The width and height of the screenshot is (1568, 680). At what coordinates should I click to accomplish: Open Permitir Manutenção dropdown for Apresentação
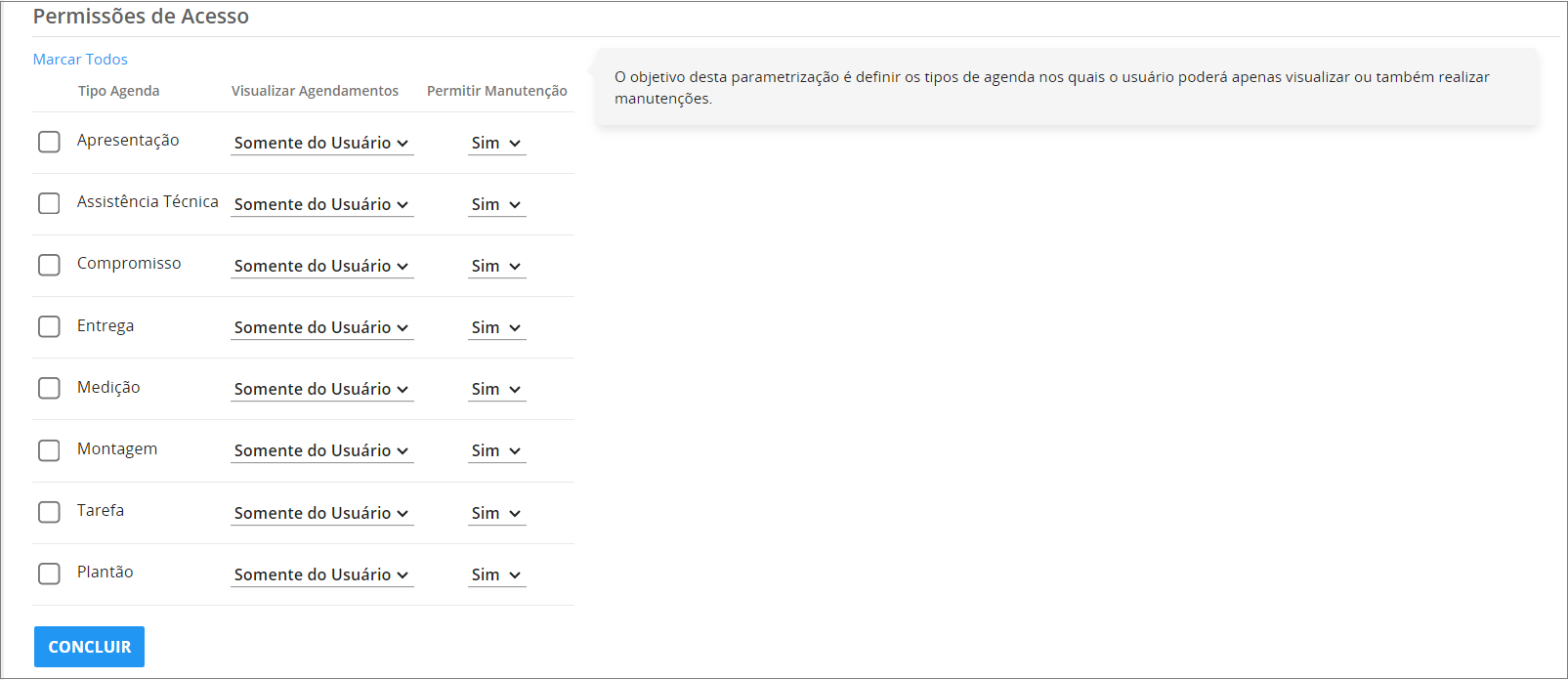point(497,143)
